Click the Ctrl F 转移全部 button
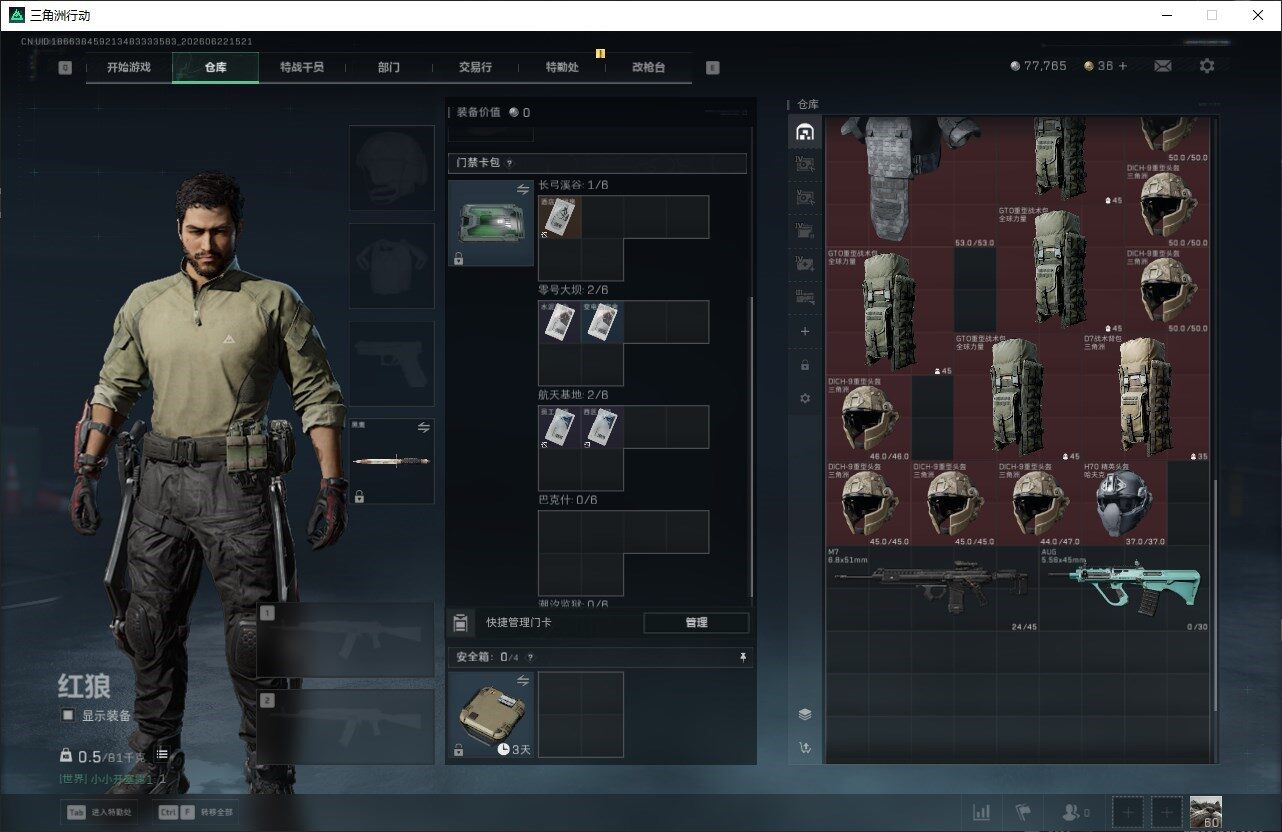The width and height of the screenshot is (1282, 832). pos(196,812)
